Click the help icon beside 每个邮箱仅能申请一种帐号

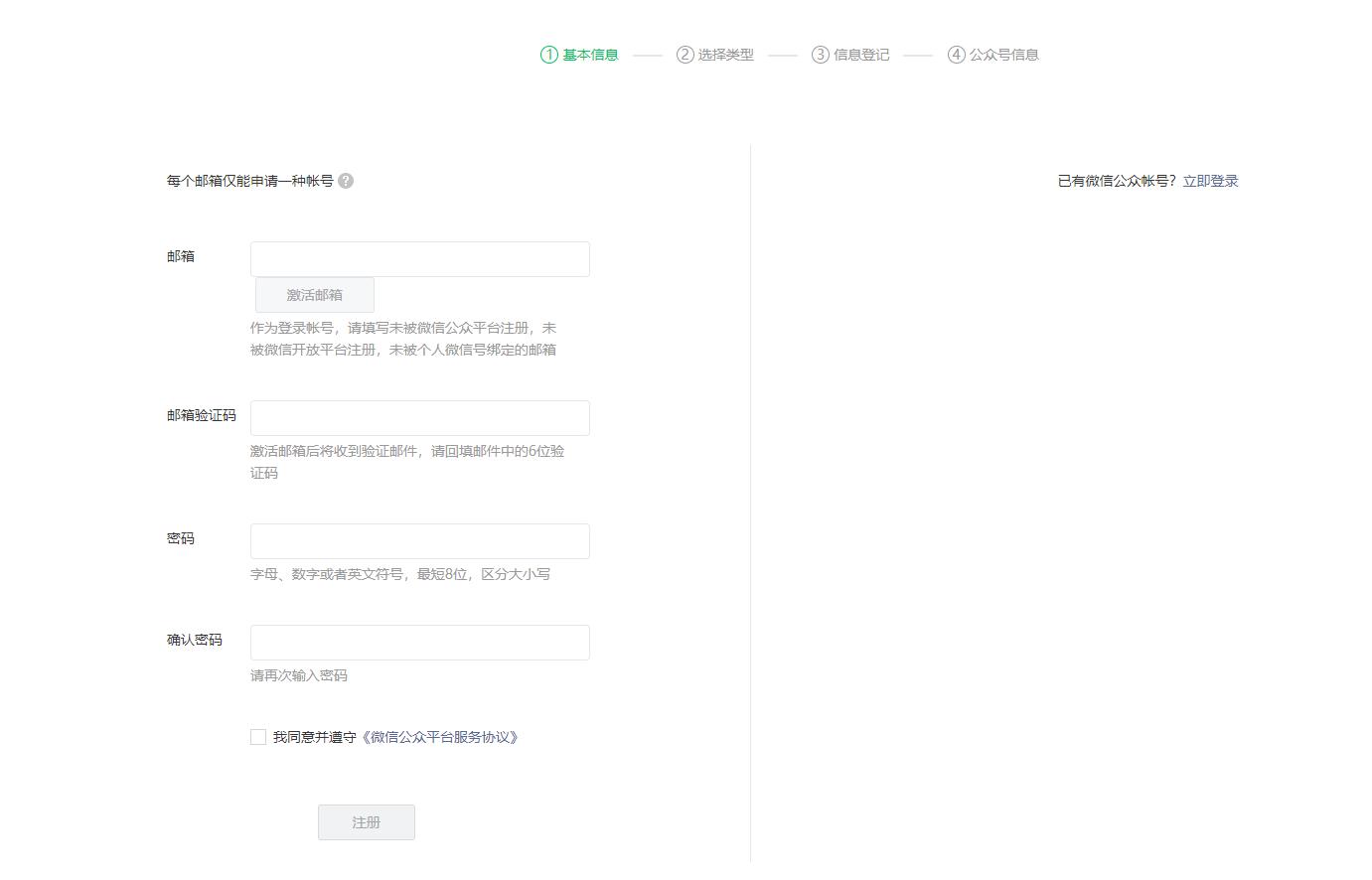346,181
